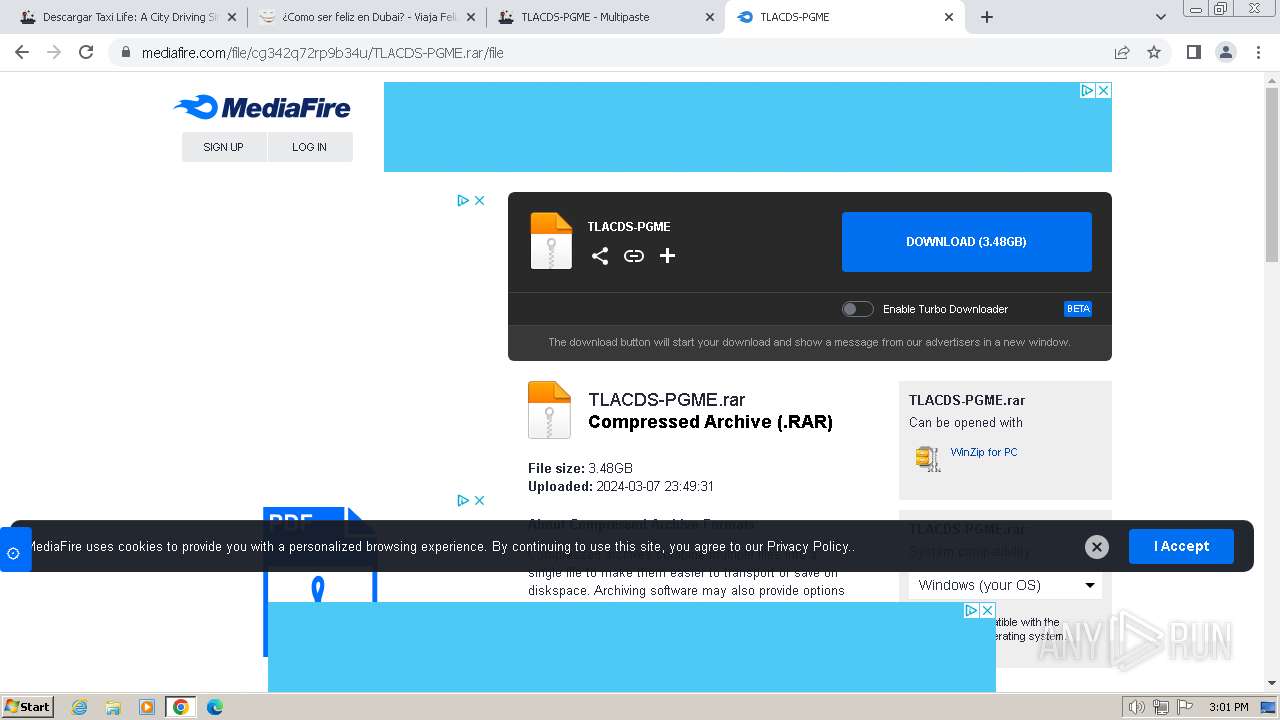The image size is (1280, 720).
Task: Click the cookie settings gear icon
Action: 14,552
